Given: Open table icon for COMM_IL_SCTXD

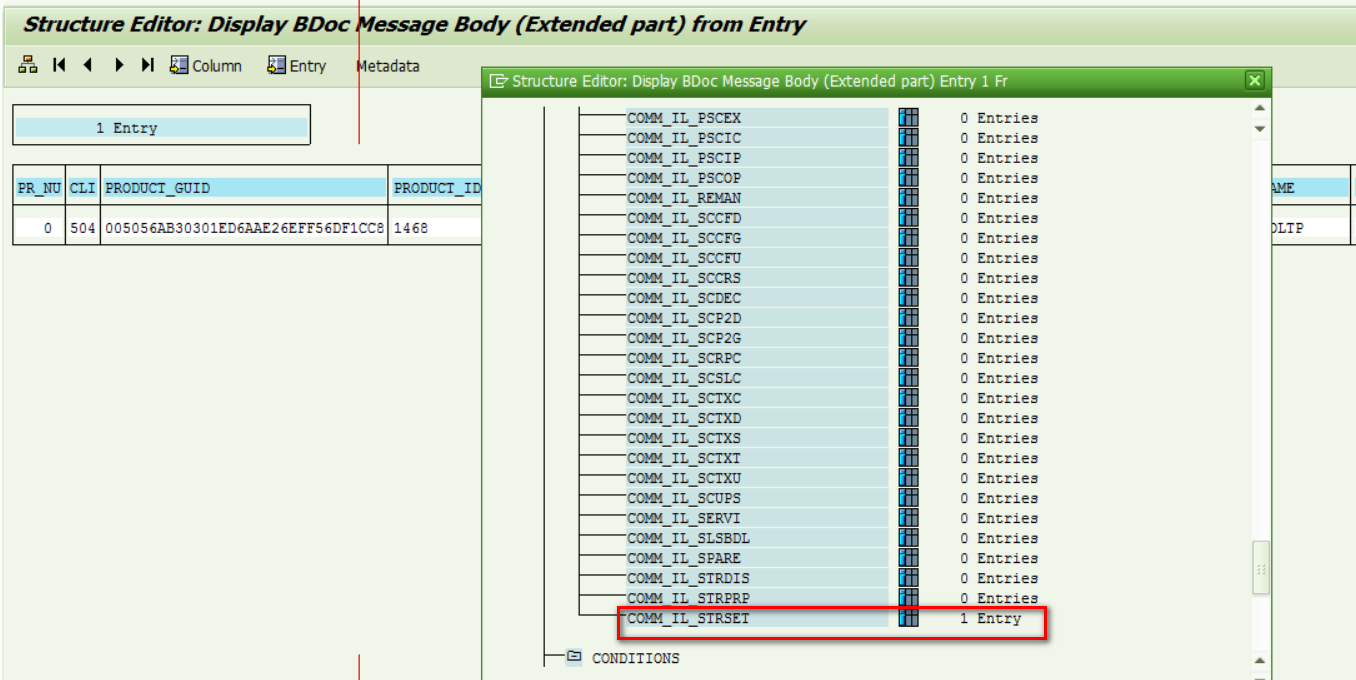Looking at the screenshot, I should 908,418.
